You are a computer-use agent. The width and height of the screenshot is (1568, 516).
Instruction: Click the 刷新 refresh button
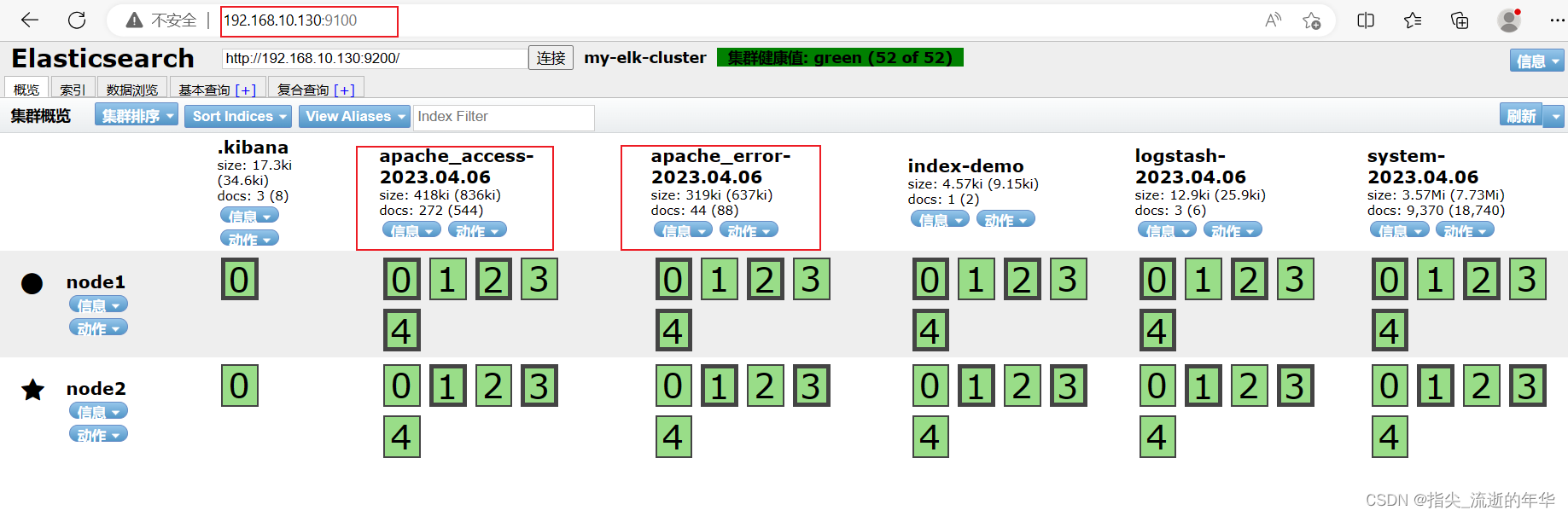(1521, 116)
